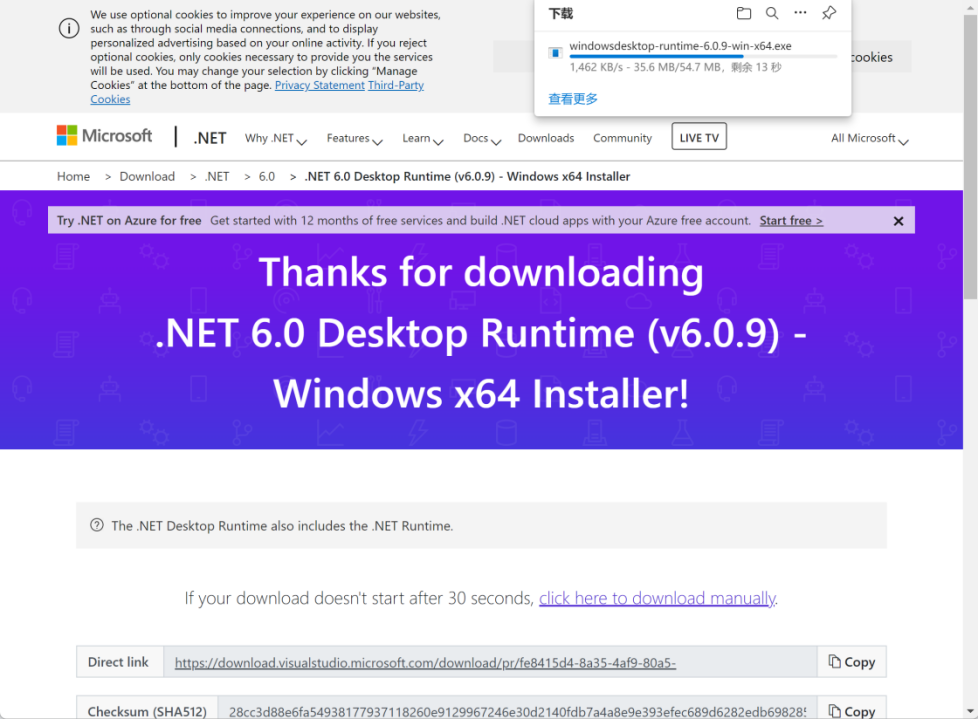Open the Community nav item
Screen dimensions: 978x719
coord(622,138)
